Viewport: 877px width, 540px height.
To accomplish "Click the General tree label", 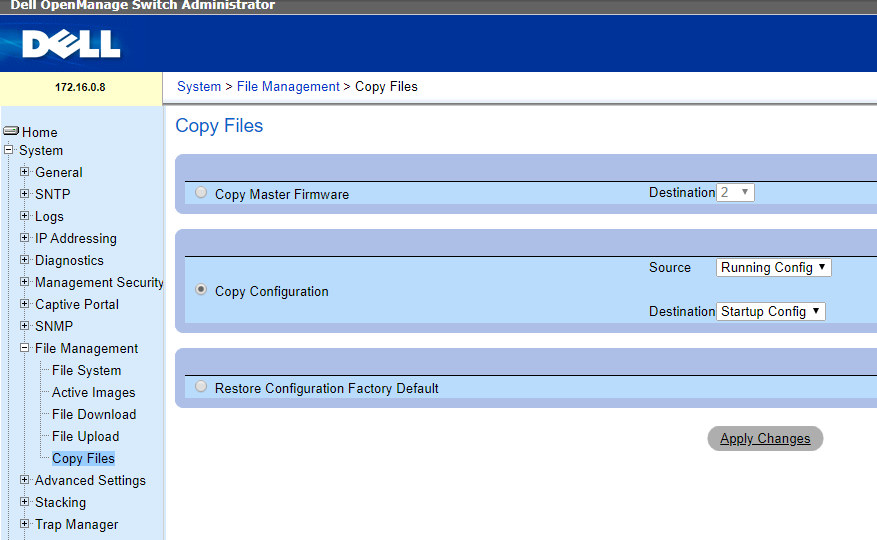I will tap(59, 172).
